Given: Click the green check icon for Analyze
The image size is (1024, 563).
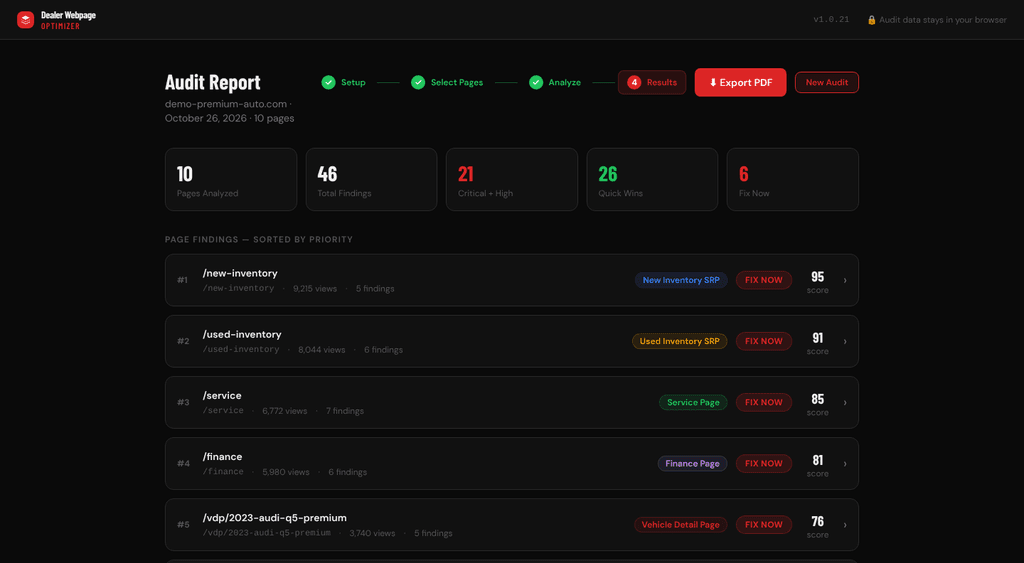Looking at the screenshot, I should (536, 82).
